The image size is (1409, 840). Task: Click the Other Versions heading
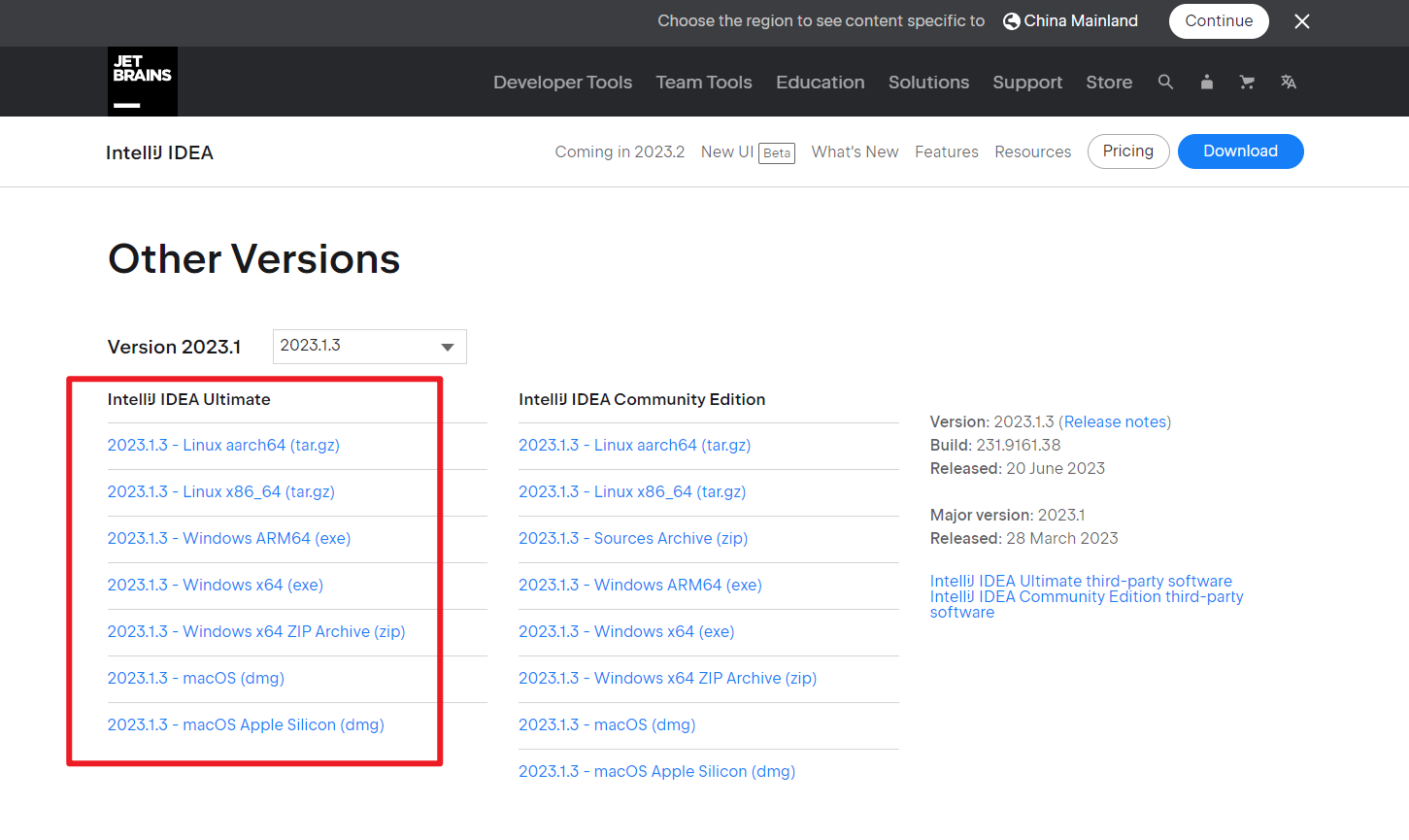pyautogui.click(x=254, y=259)
